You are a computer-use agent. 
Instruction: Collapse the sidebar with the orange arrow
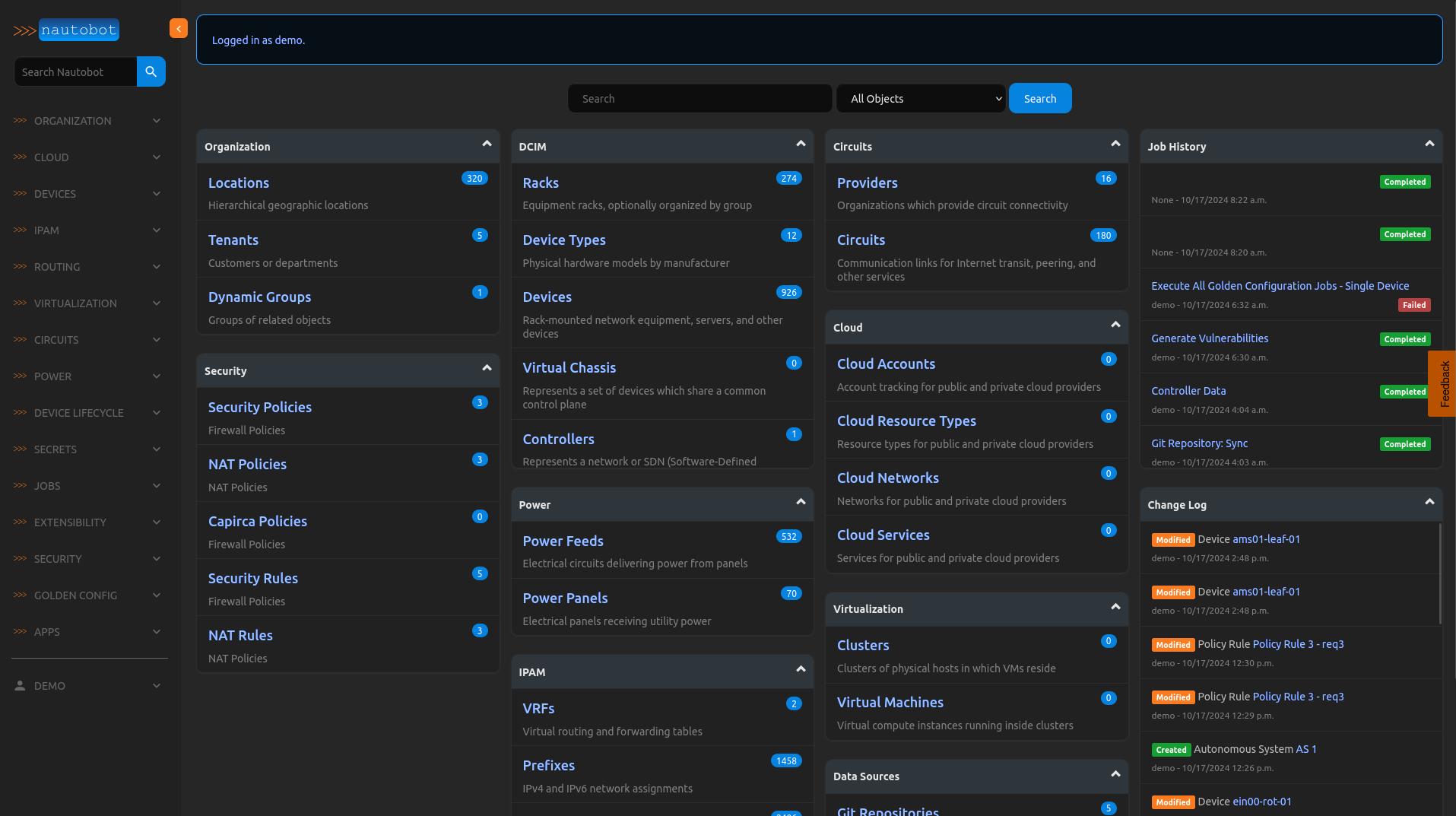pos(179,29)
